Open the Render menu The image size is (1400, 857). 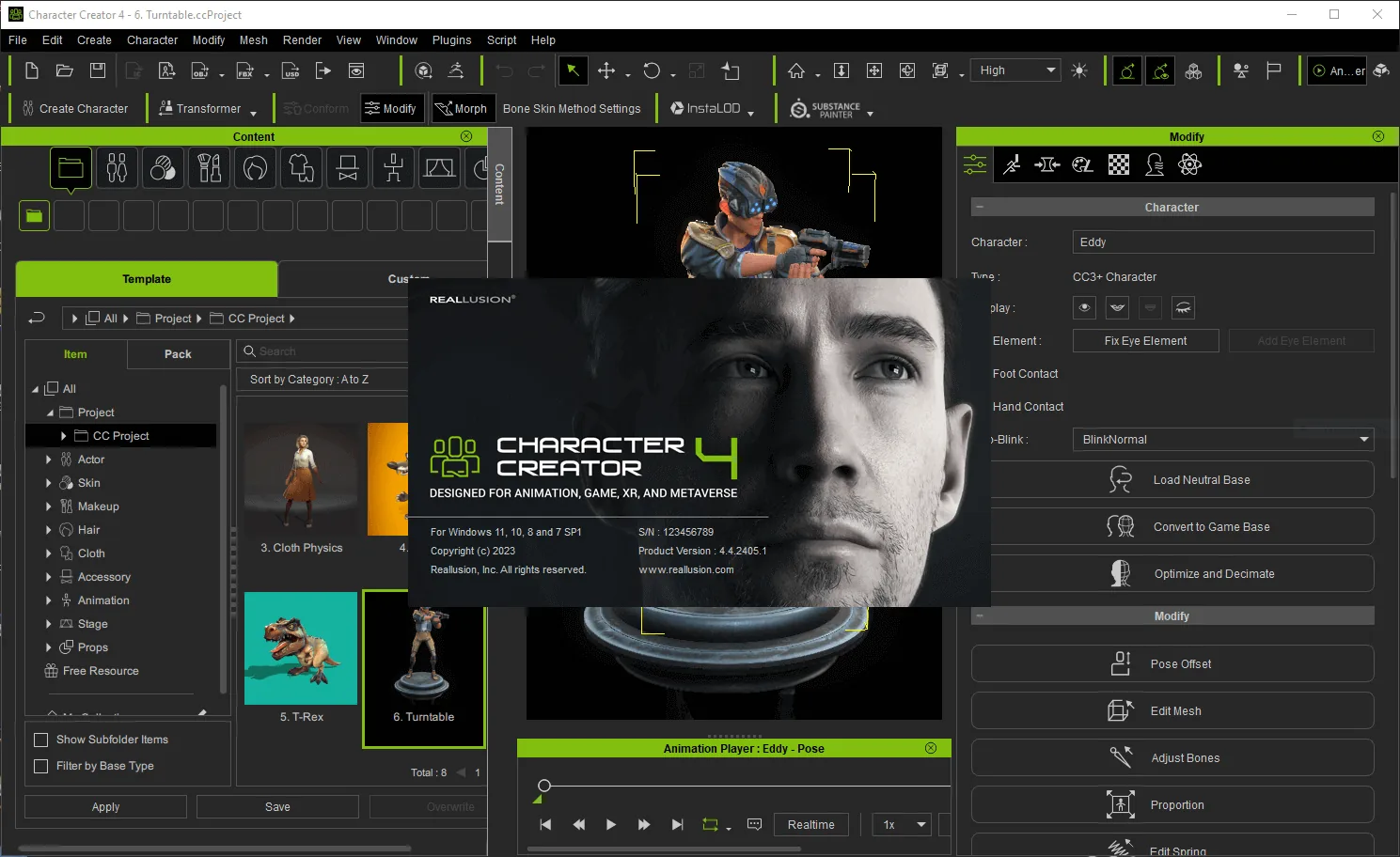pos(303,40)
